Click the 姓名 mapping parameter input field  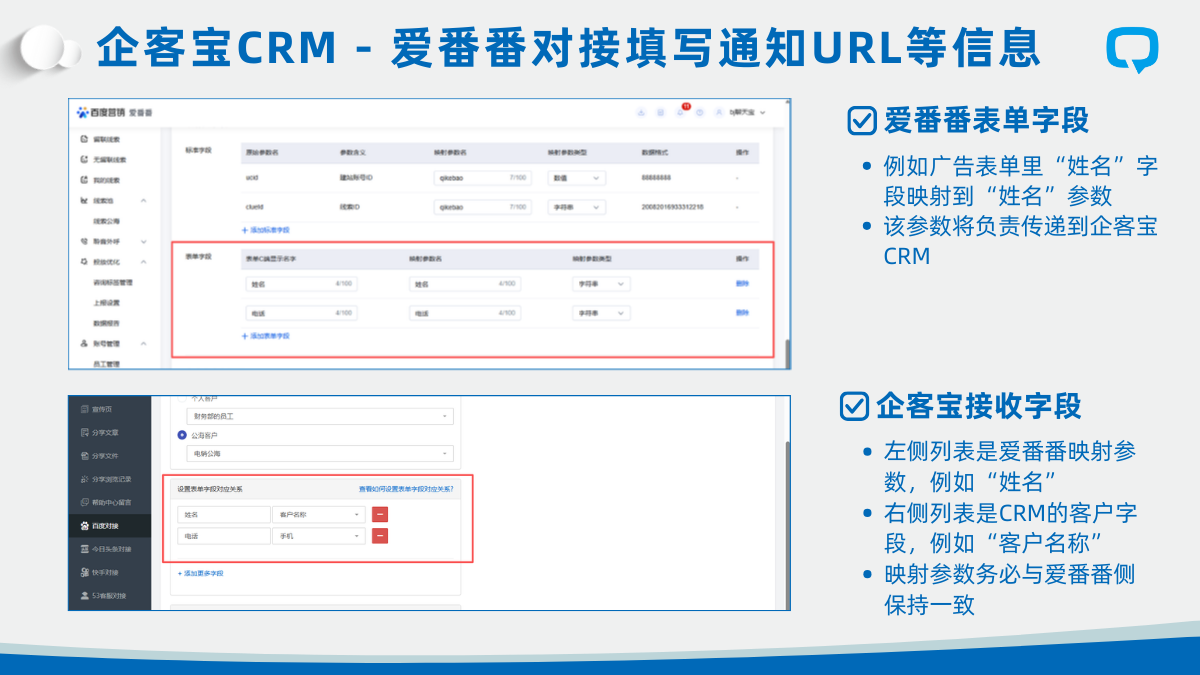coord(465,284)
